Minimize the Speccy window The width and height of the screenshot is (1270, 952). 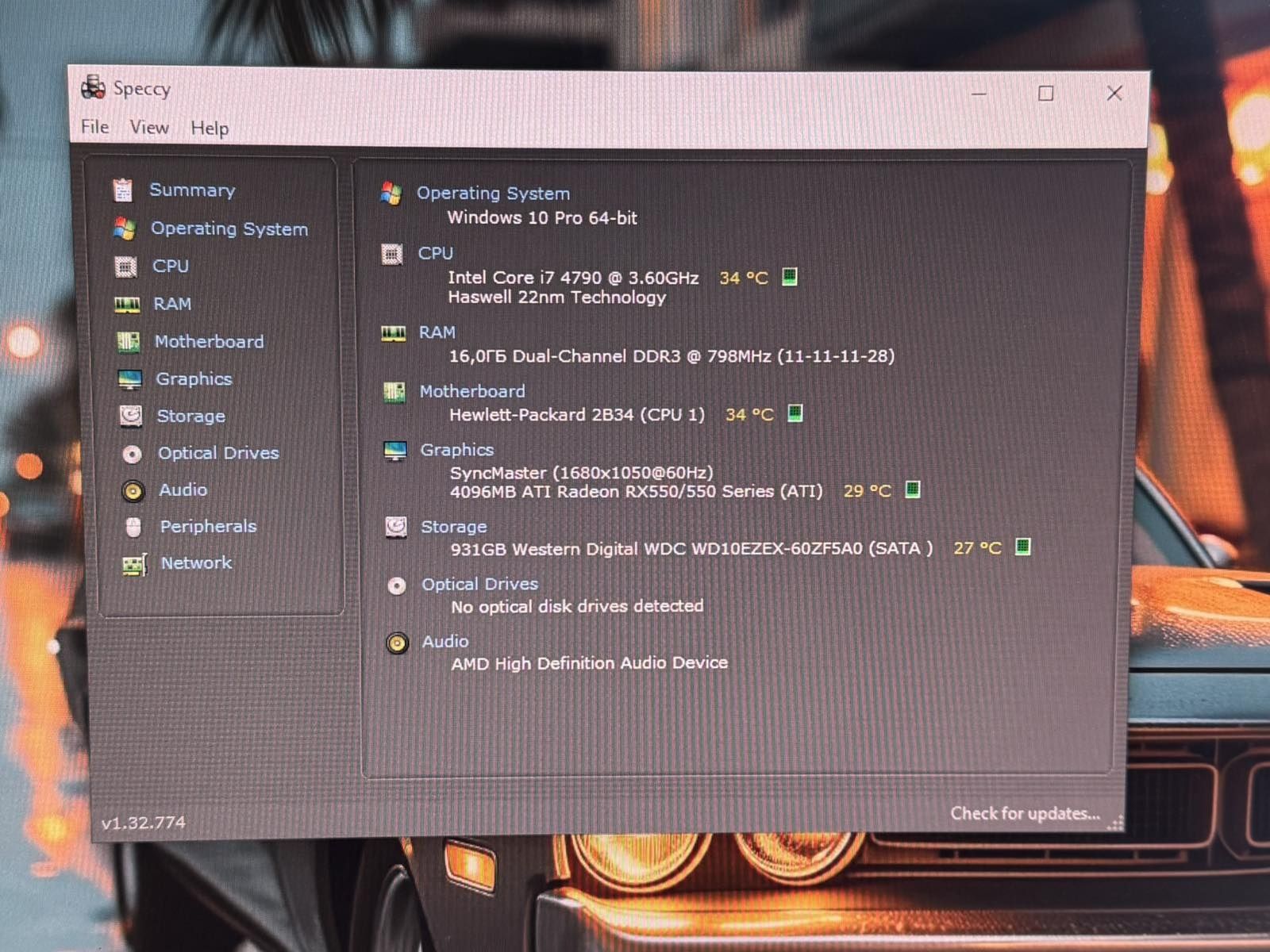(979, 94)
